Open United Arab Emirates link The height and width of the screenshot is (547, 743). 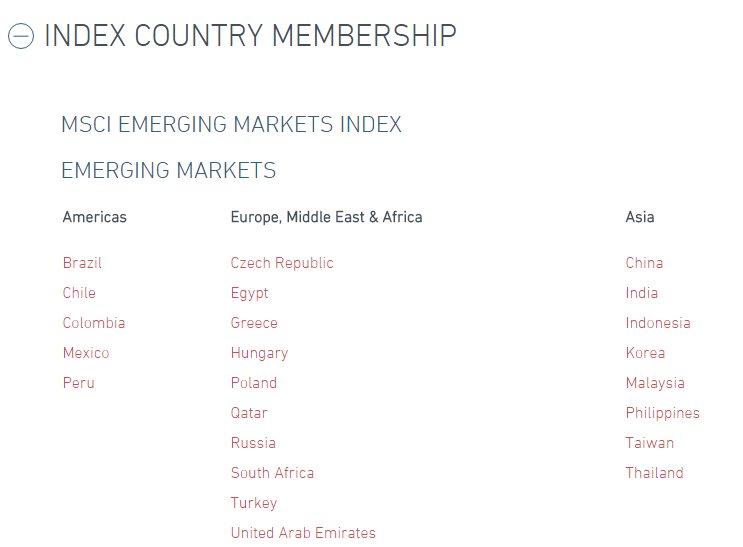(x=303, y=533)
